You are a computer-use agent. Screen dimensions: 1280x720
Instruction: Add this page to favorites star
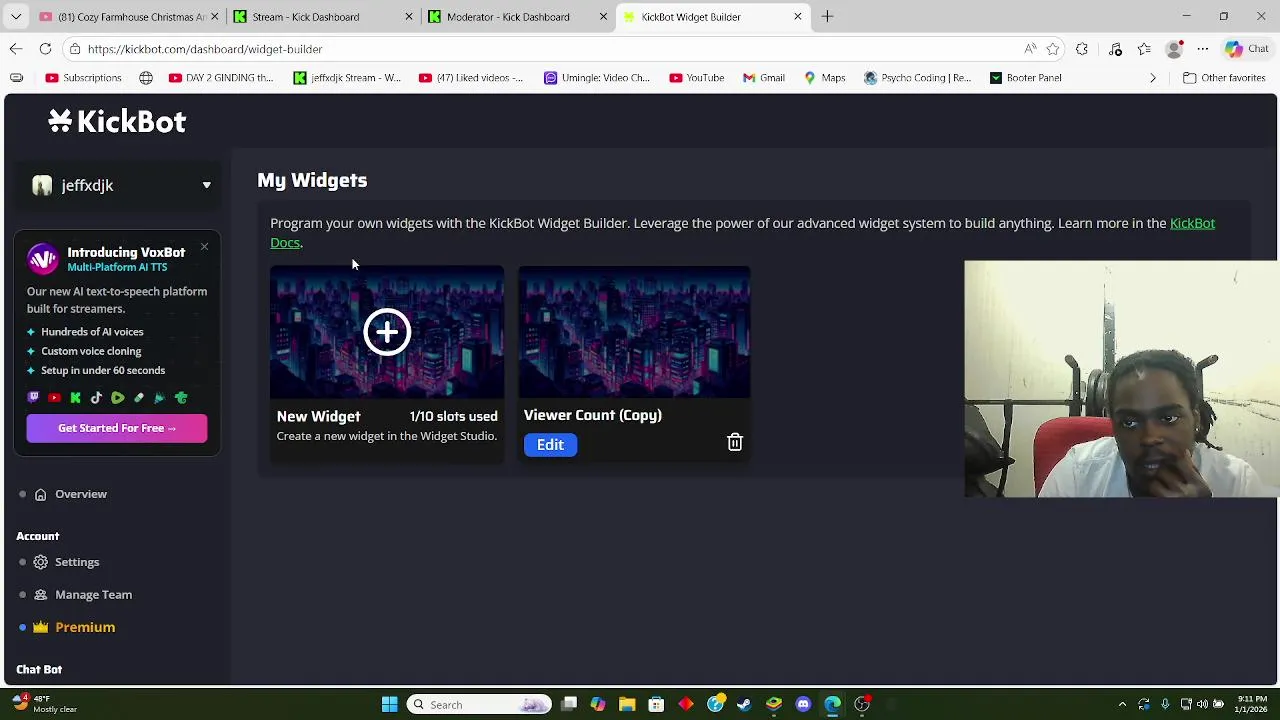click(x=1053, y=49)
